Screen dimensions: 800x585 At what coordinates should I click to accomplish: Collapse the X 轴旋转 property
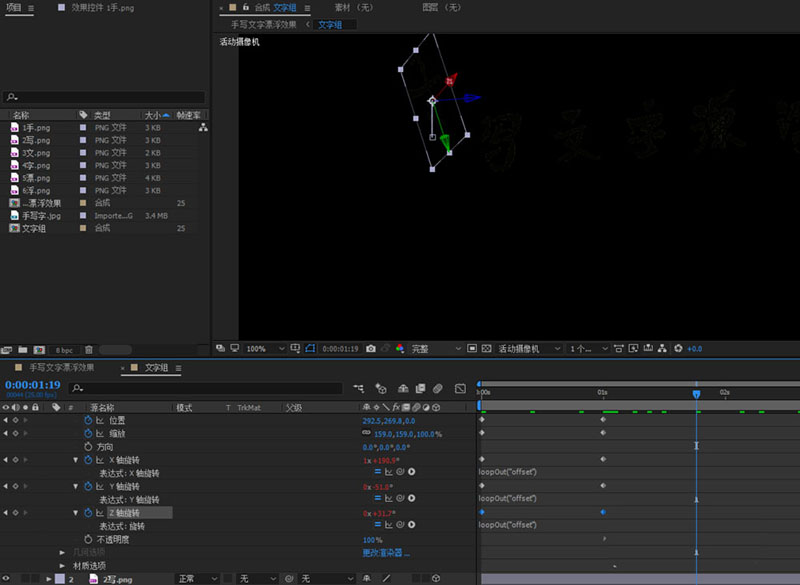(76, 460)
